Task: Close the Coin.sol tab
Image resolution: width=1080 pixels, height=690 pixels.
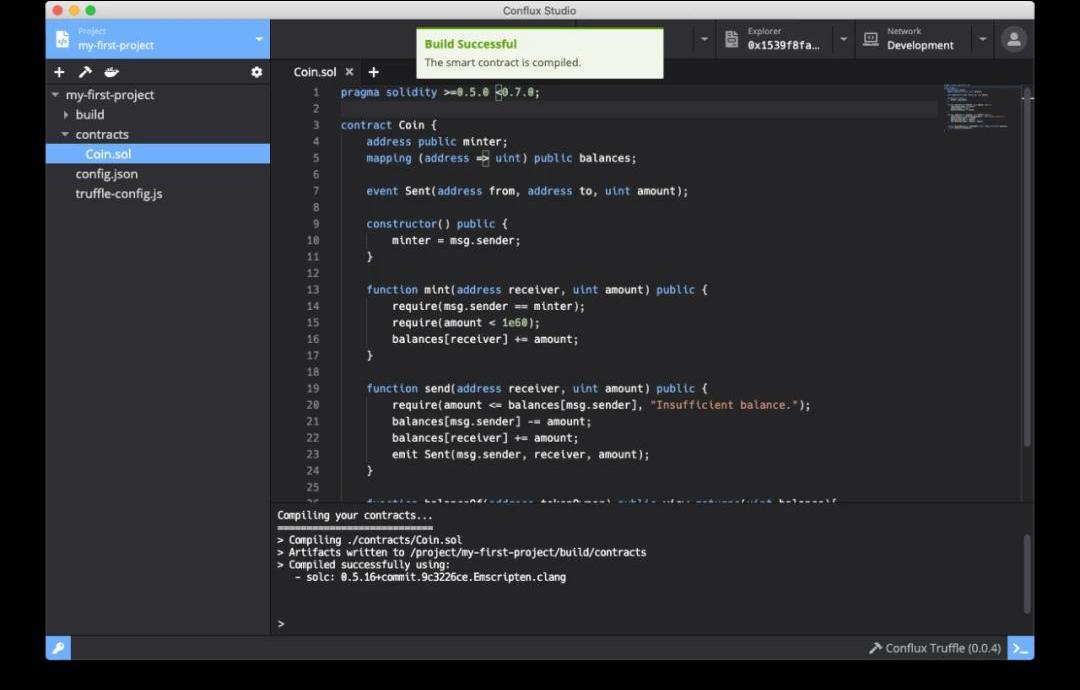Action: pos(349,72)
